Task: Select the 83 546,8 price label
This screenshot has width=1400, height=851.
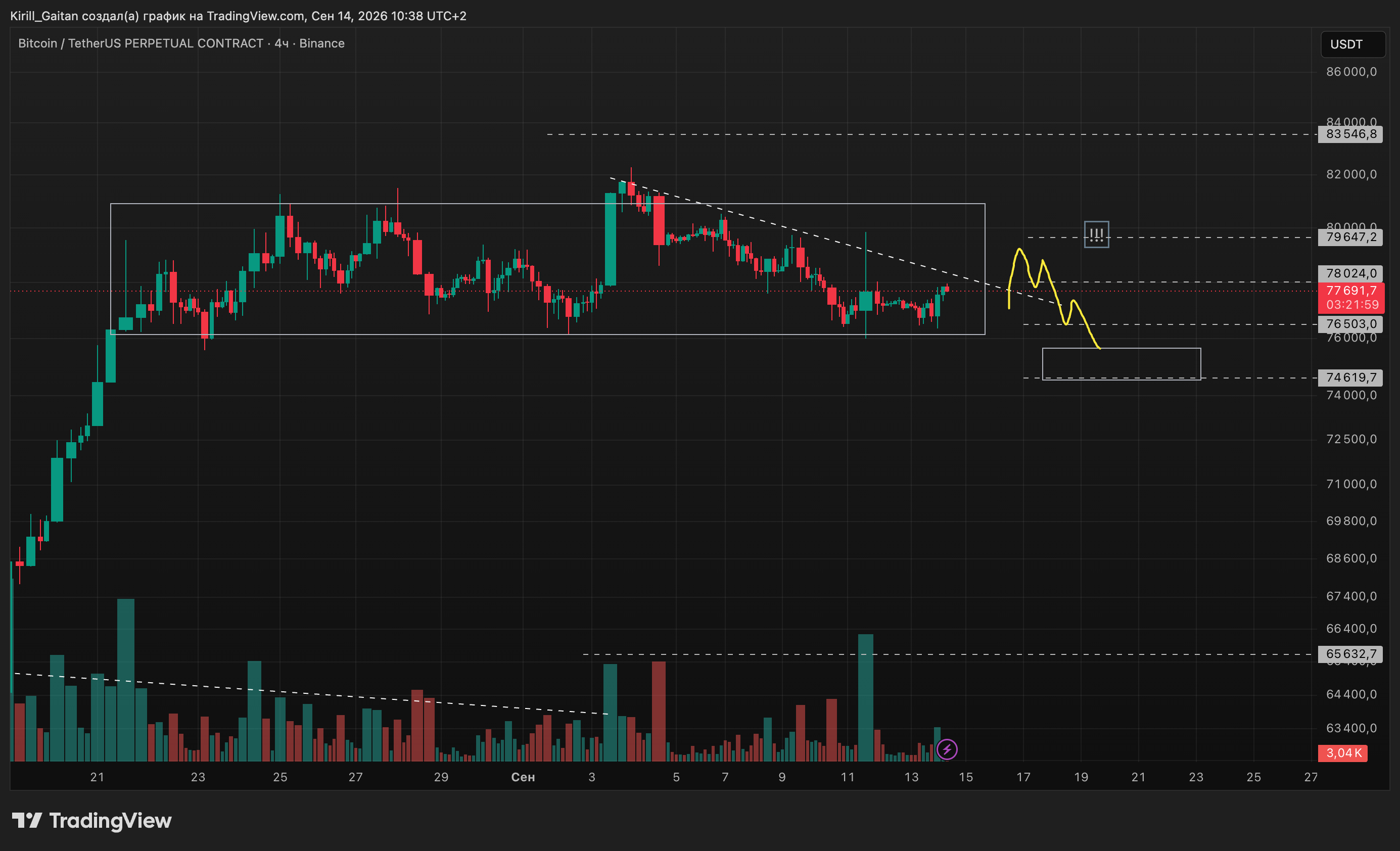Action: pyautogui.click(x=1350, y=134)
